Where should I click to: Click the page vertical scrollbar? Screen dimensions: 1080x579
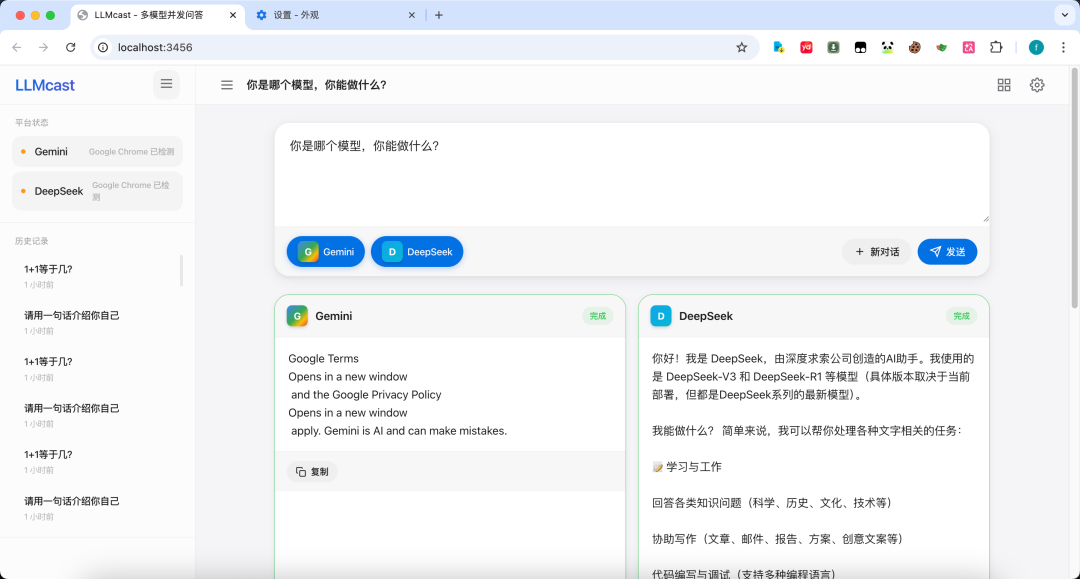1074,188
